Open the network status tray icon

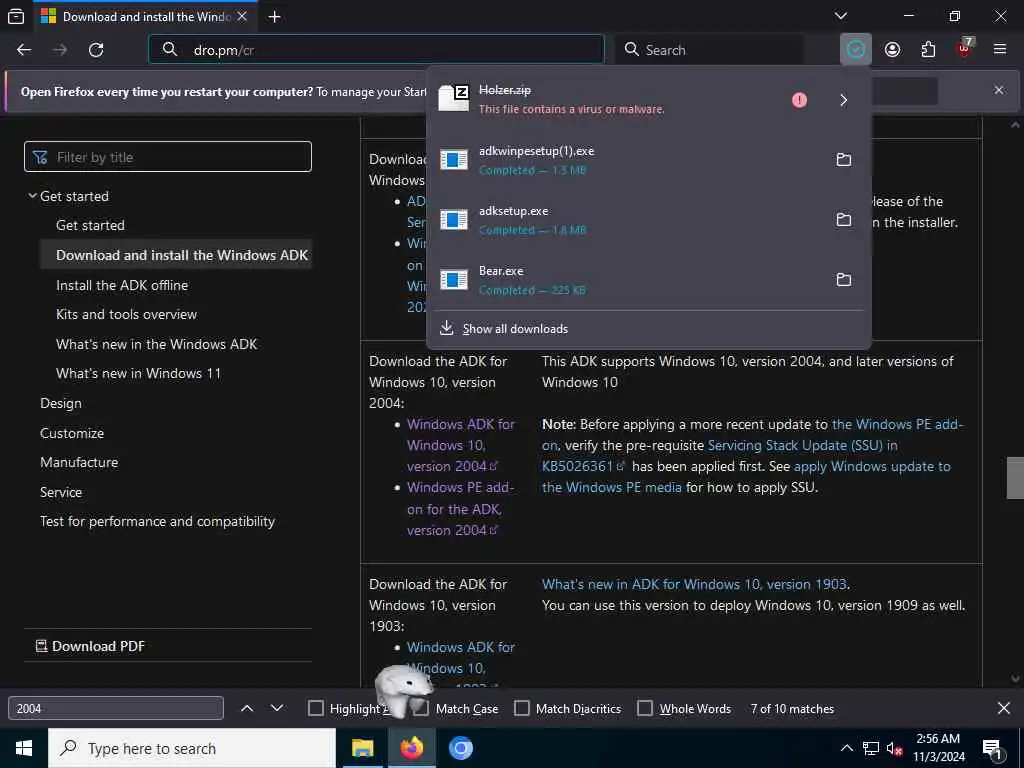(x=870, y=749)
